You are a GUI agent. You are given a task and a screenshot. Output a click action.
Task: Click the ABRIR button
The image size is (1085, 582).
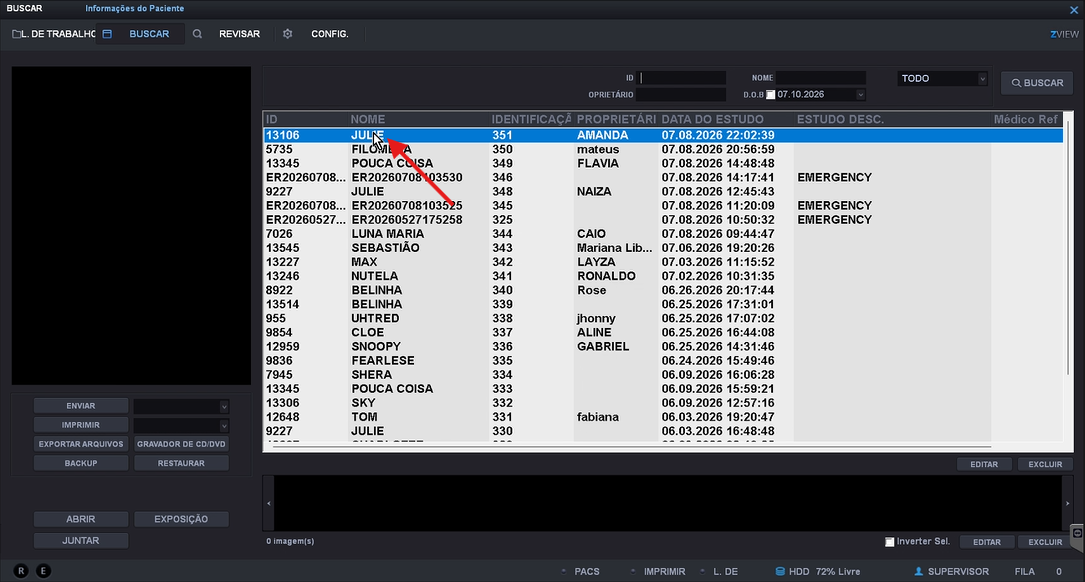pyautogui.click(x=81, y=519)
